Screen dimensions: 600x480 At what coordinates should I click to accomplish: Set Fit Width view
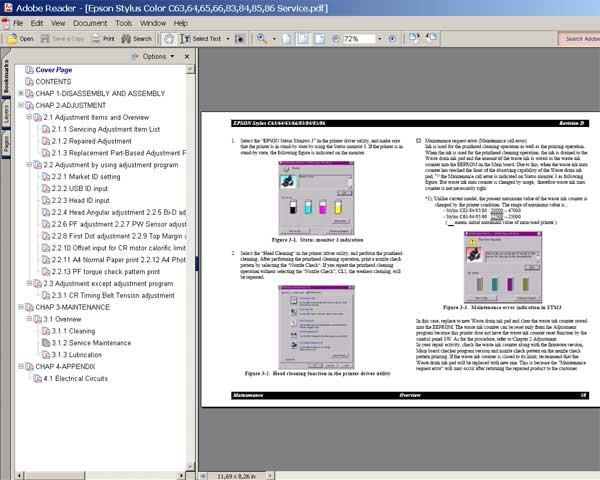pyautogui.click(x=320, y=39)
